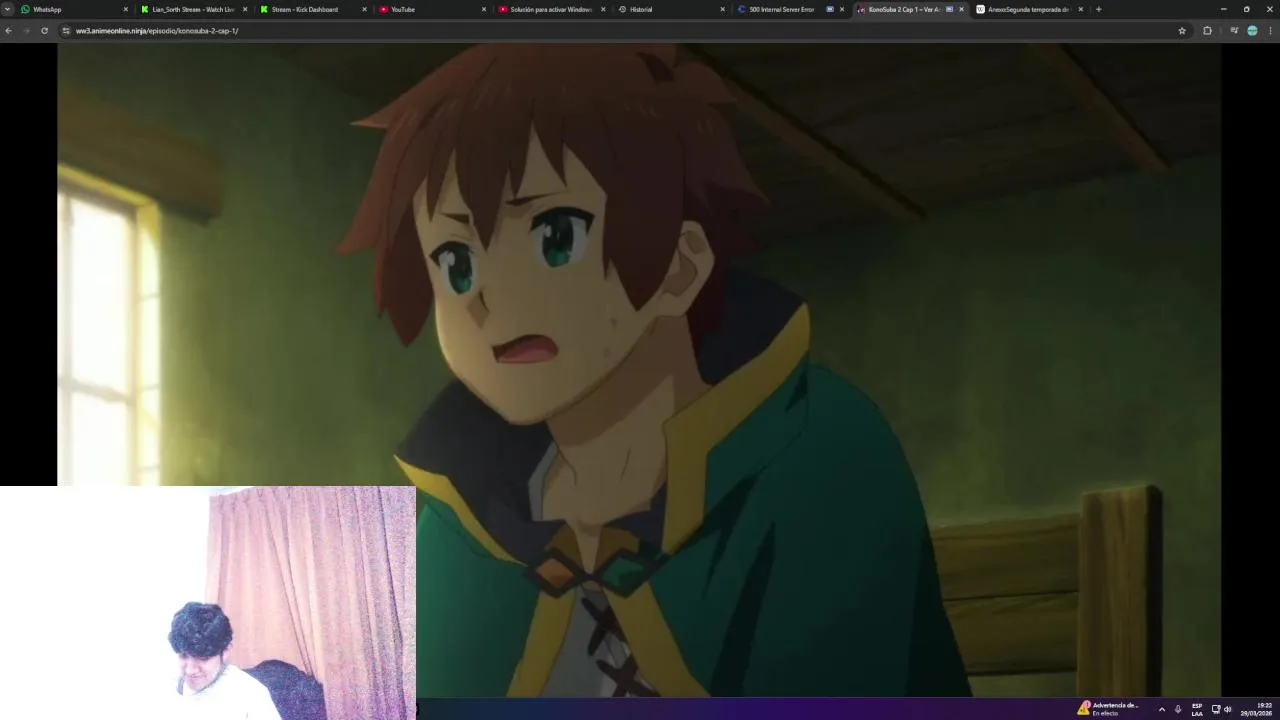Image resolution: width=1280 pixels, height=720 pixels.
Task: Click the webcam overlay thumbnail
Action: (x=208, y=603)
